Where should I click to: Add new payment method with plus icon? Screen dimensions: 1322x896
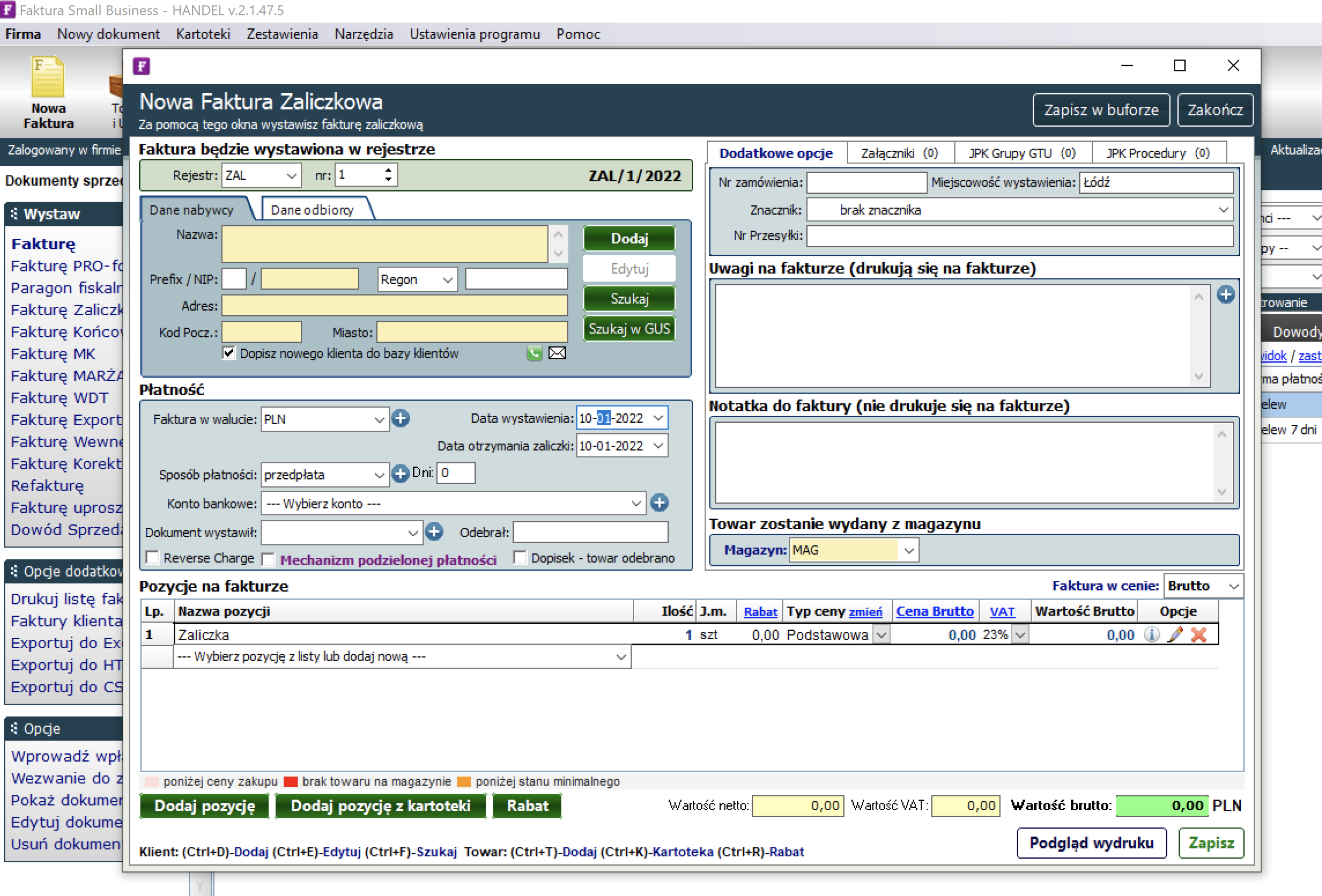tap(400, 473)
